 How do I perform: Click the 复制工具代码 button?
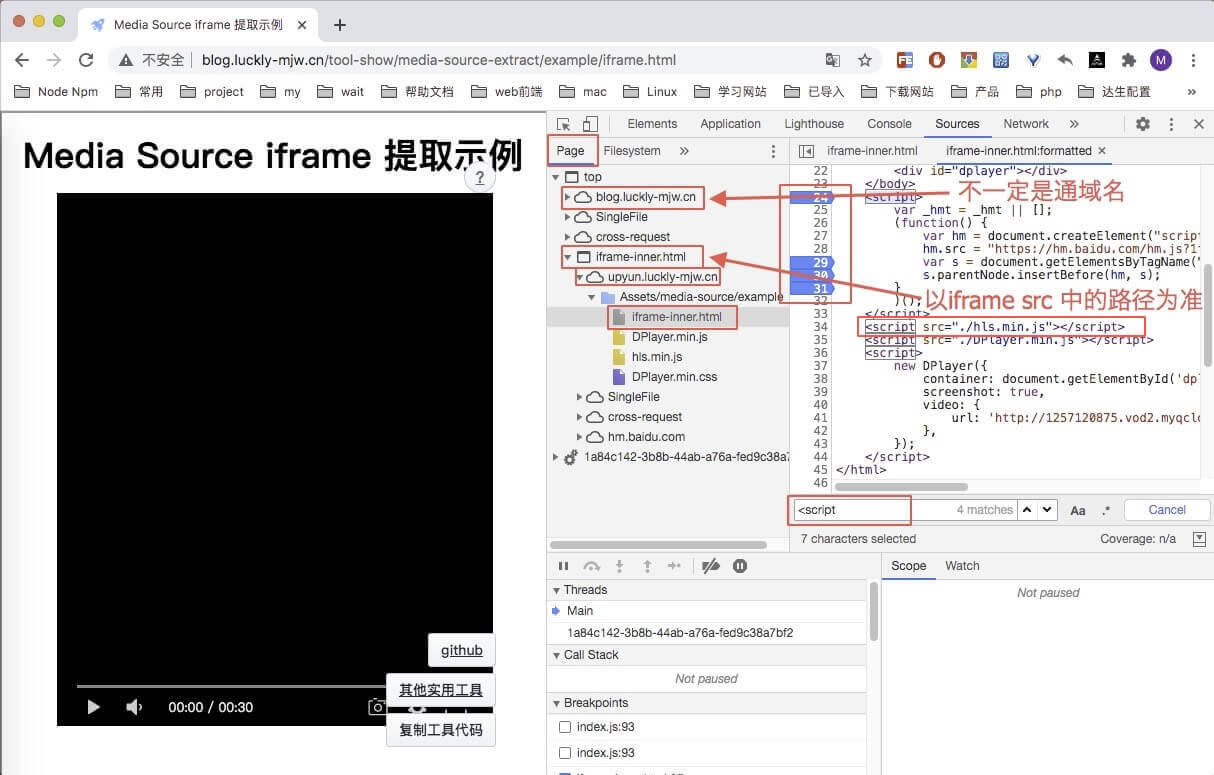(x=441, y=730)
